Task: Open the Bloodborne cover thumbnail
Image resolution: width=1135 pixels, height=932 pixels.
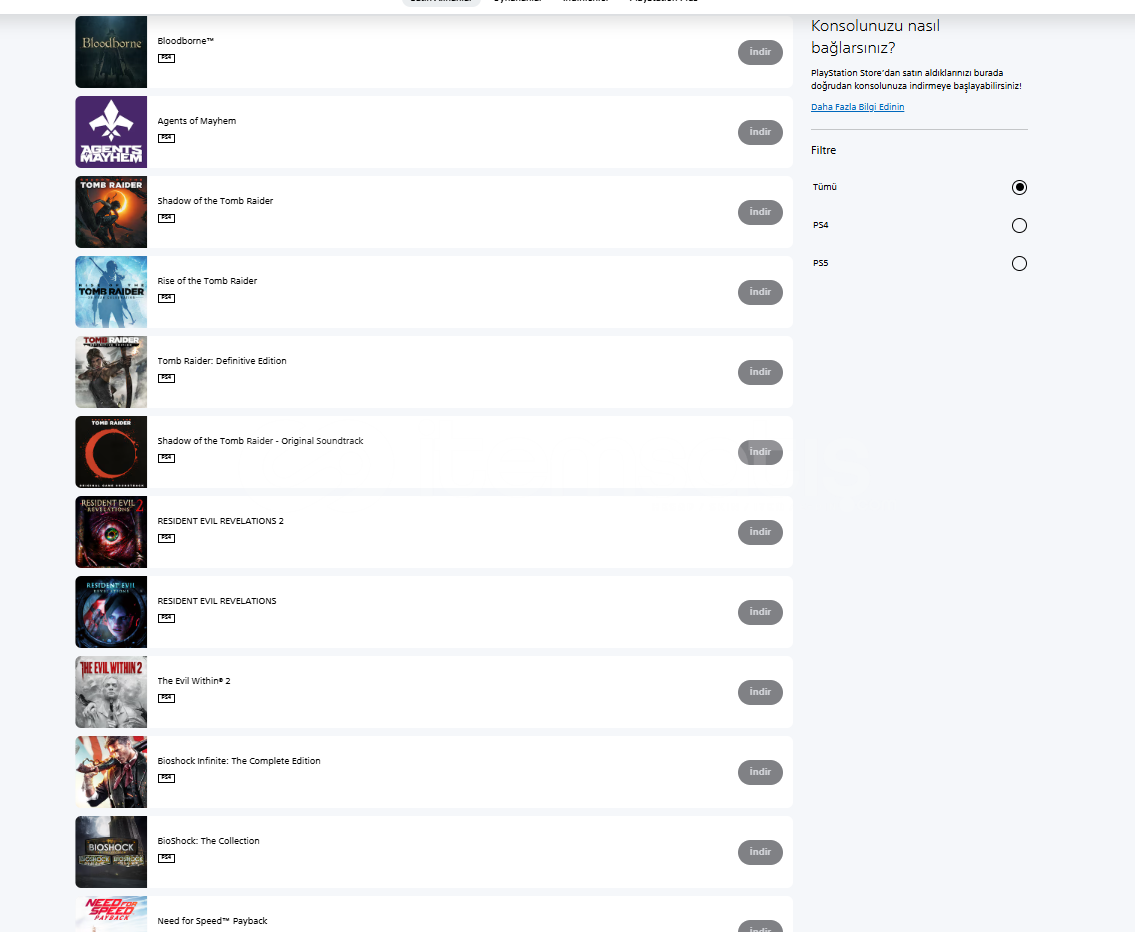Action: point(111,52)
